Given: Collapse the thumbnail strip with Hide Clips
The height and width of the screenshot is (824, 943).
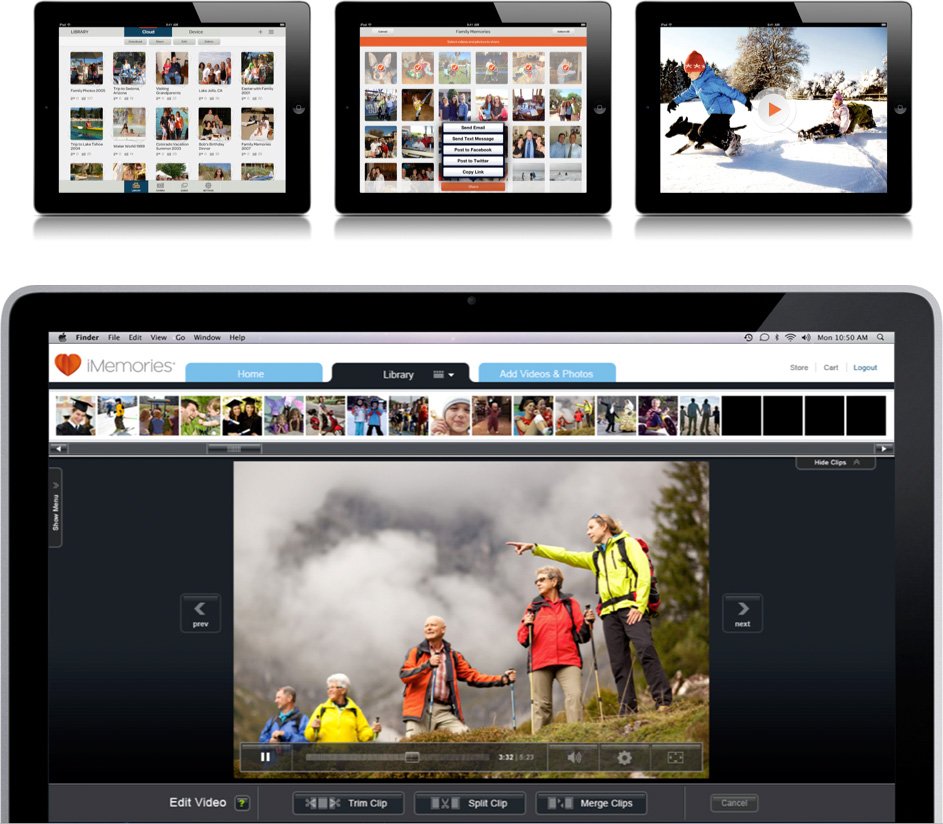Looking at the screenshot, I should click(835, 463).
